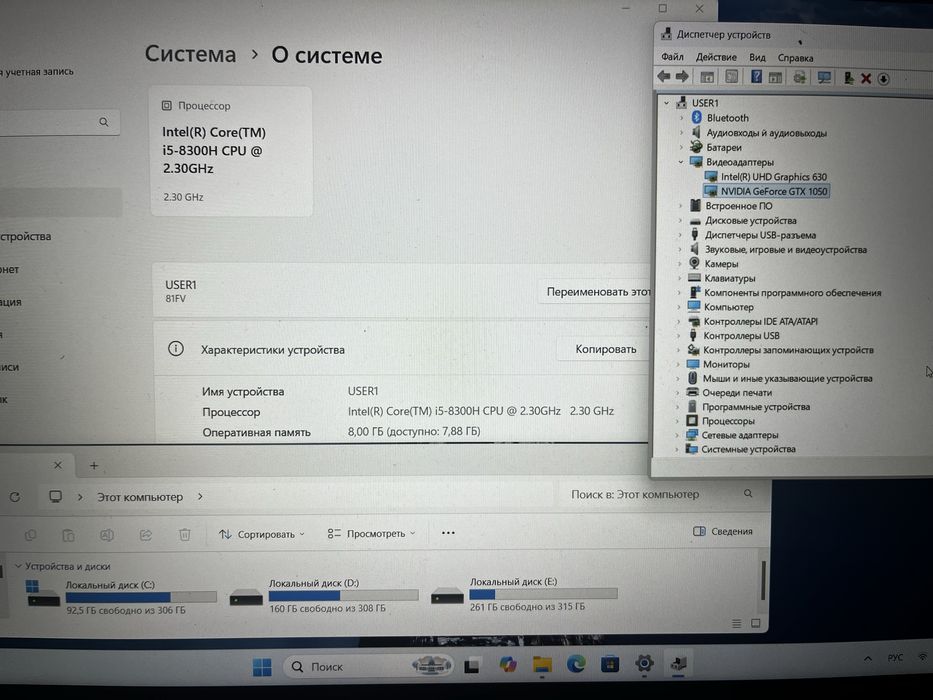Open the Файл menu

pyautogui.click(x=672, y=57)
